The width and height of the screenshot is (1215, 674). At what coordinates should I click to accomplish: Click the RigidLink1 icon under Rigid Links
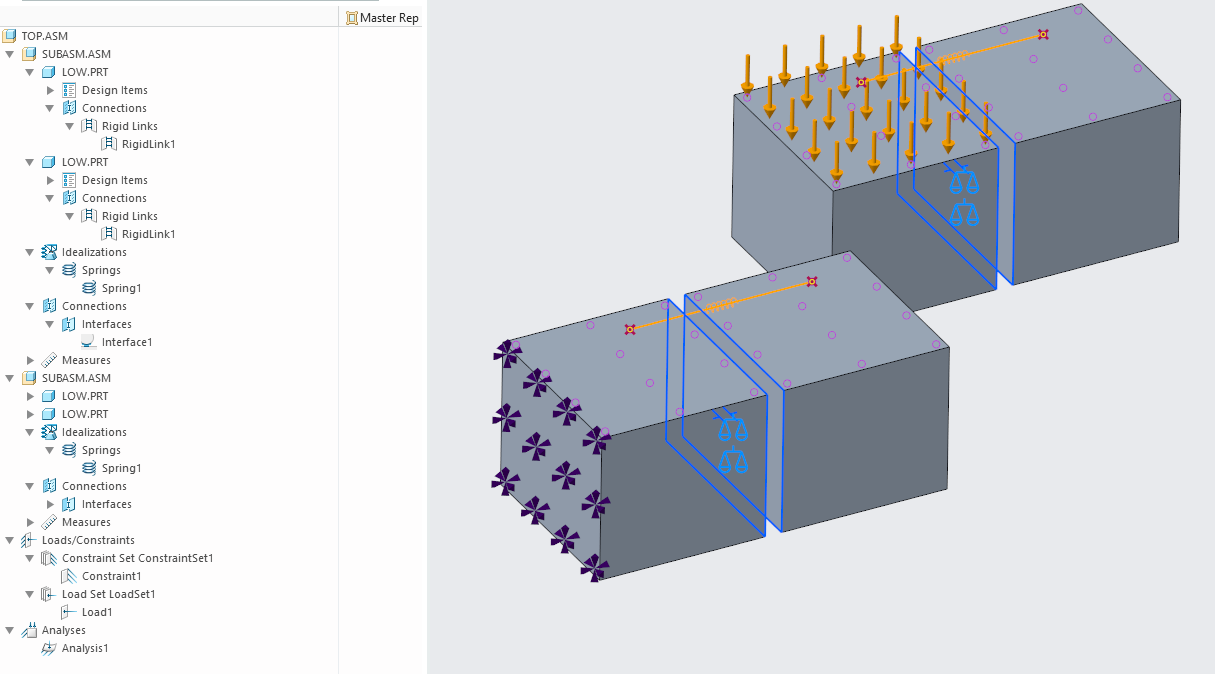pyautogui.click(x=107, y=143)
